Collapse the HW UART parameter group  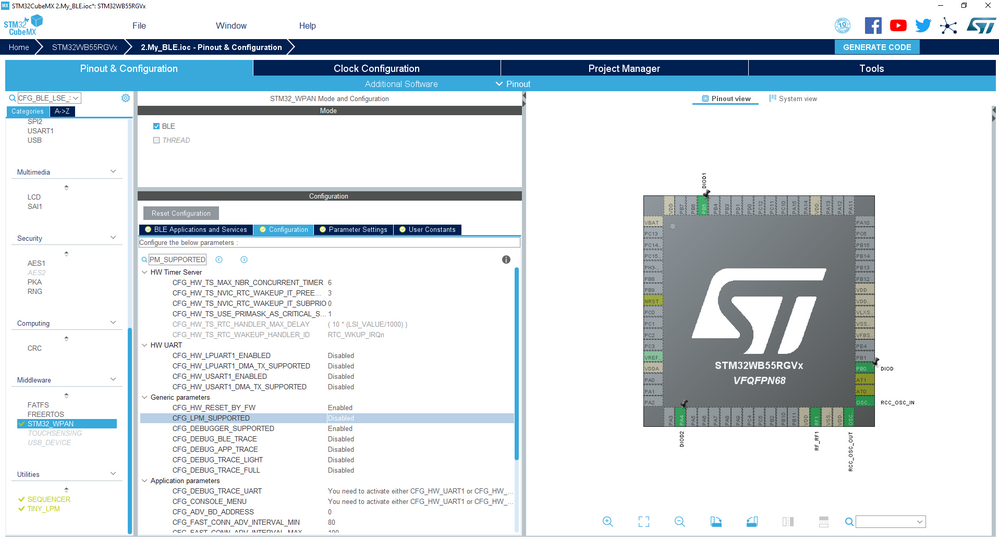click(x=145, y=345)
